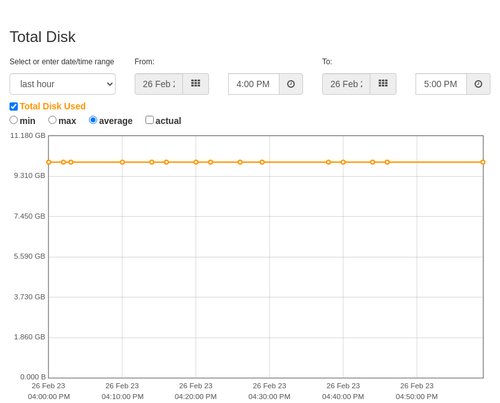Click the data point at 04:10:00 PM gridline
The width and height of the screenshot is (500, 403).
[122, 162]
